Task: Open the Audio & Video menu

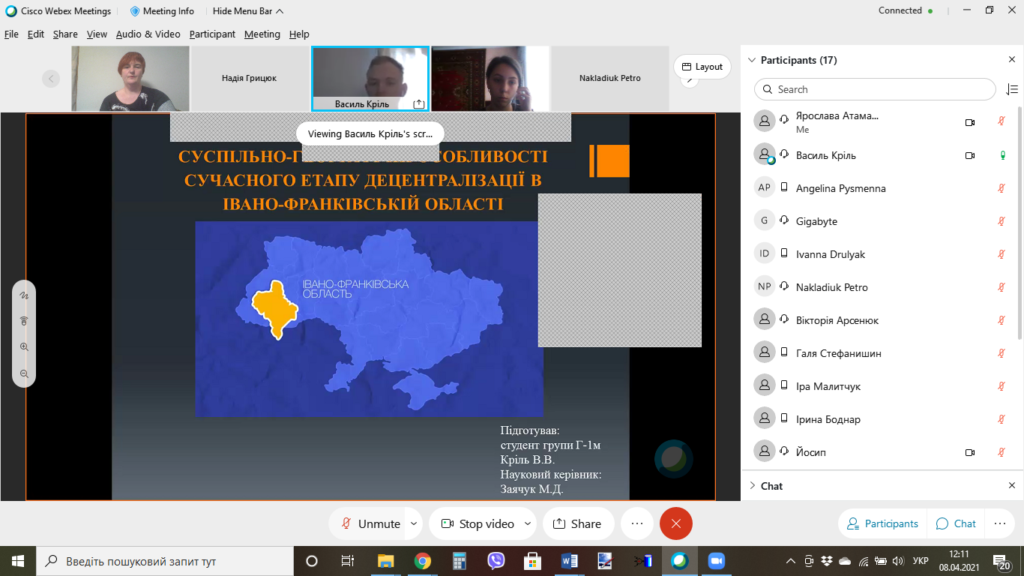Action: click(x=148, y=34)
